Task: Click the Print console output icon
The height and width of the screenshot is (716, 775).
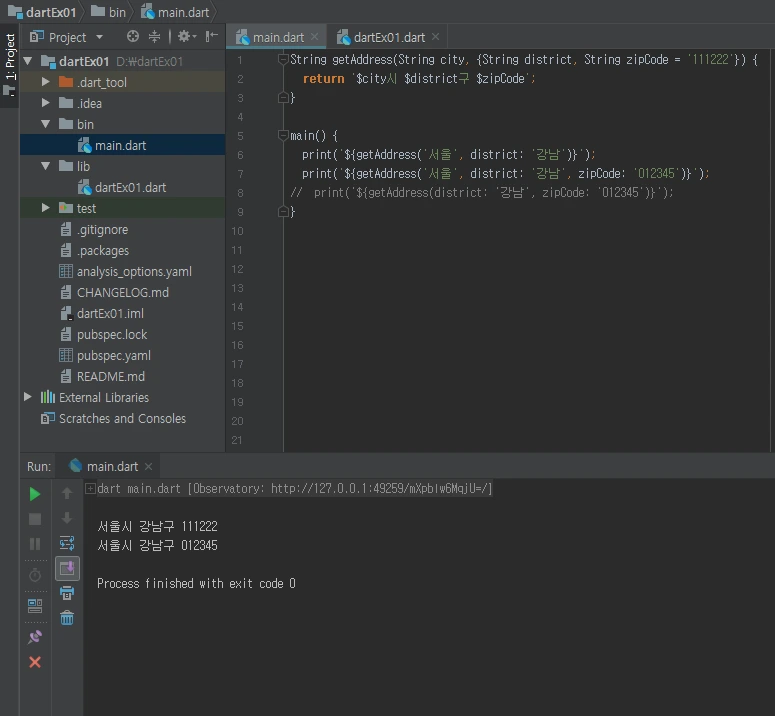Action: 67,593
